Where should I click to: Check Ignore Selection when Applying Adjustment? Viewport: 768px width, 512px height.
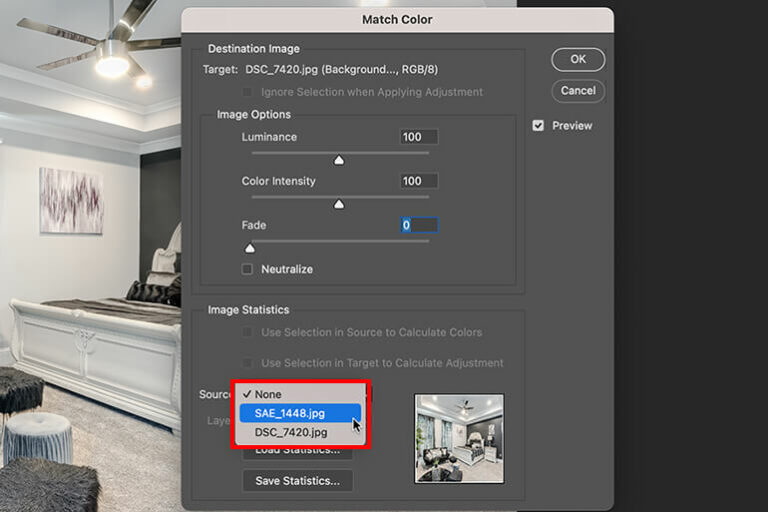tap(247, 92)
